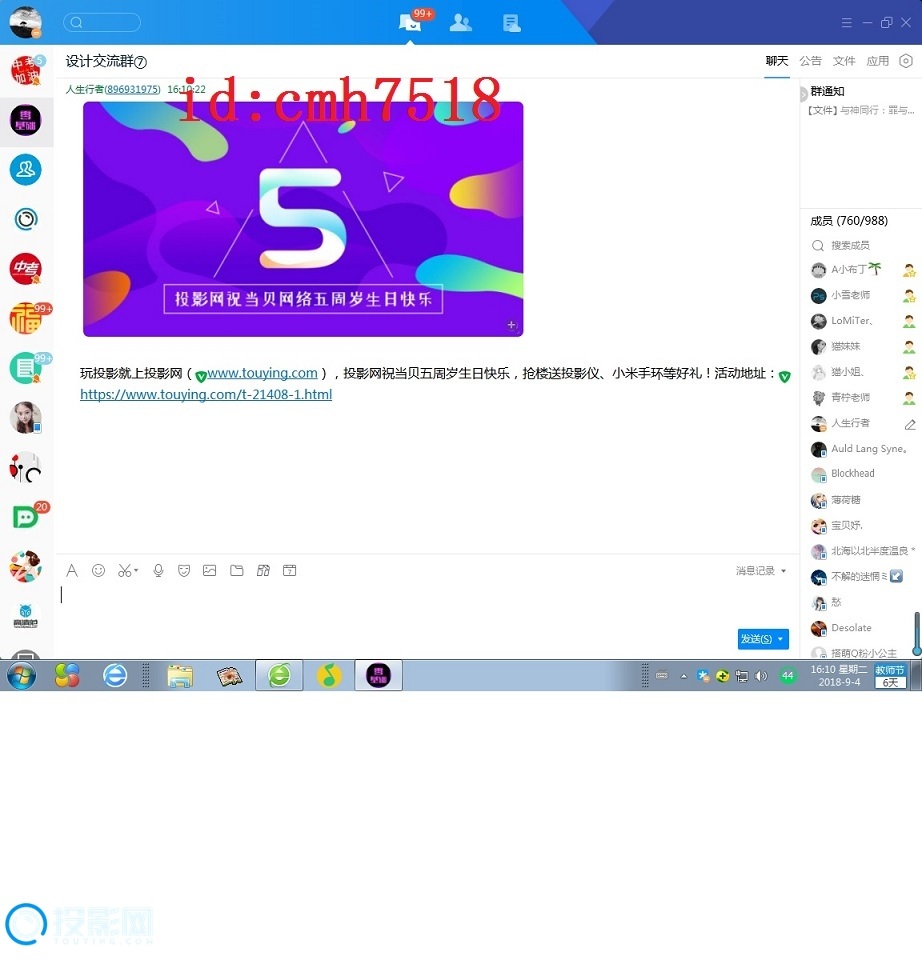Click the top search box
This screenshot has width=922, height=968.
tap(102, 23)
